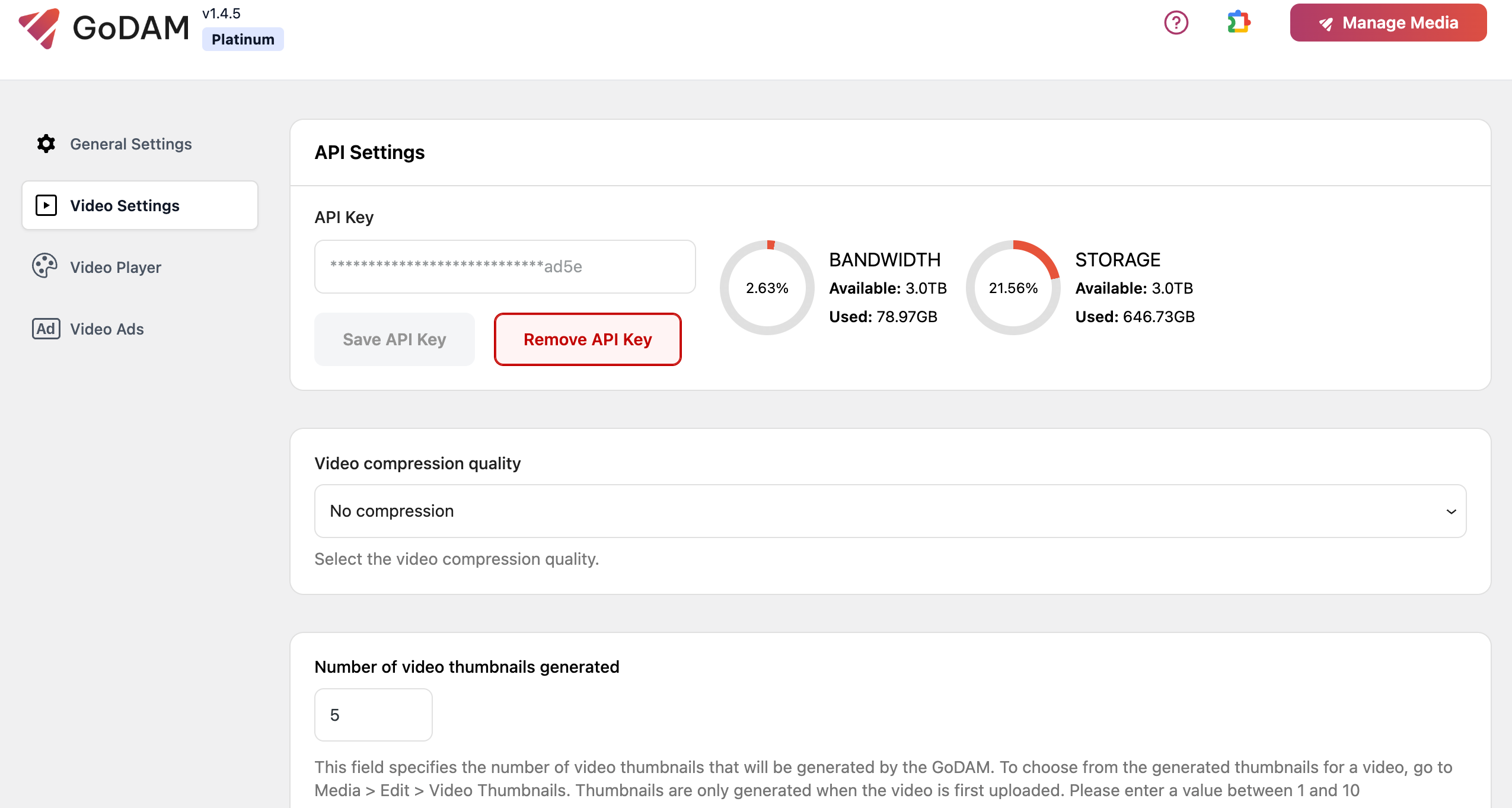
Task: Switch to the Video Player section
Action: pyautogui.click(x=116, y=267)
